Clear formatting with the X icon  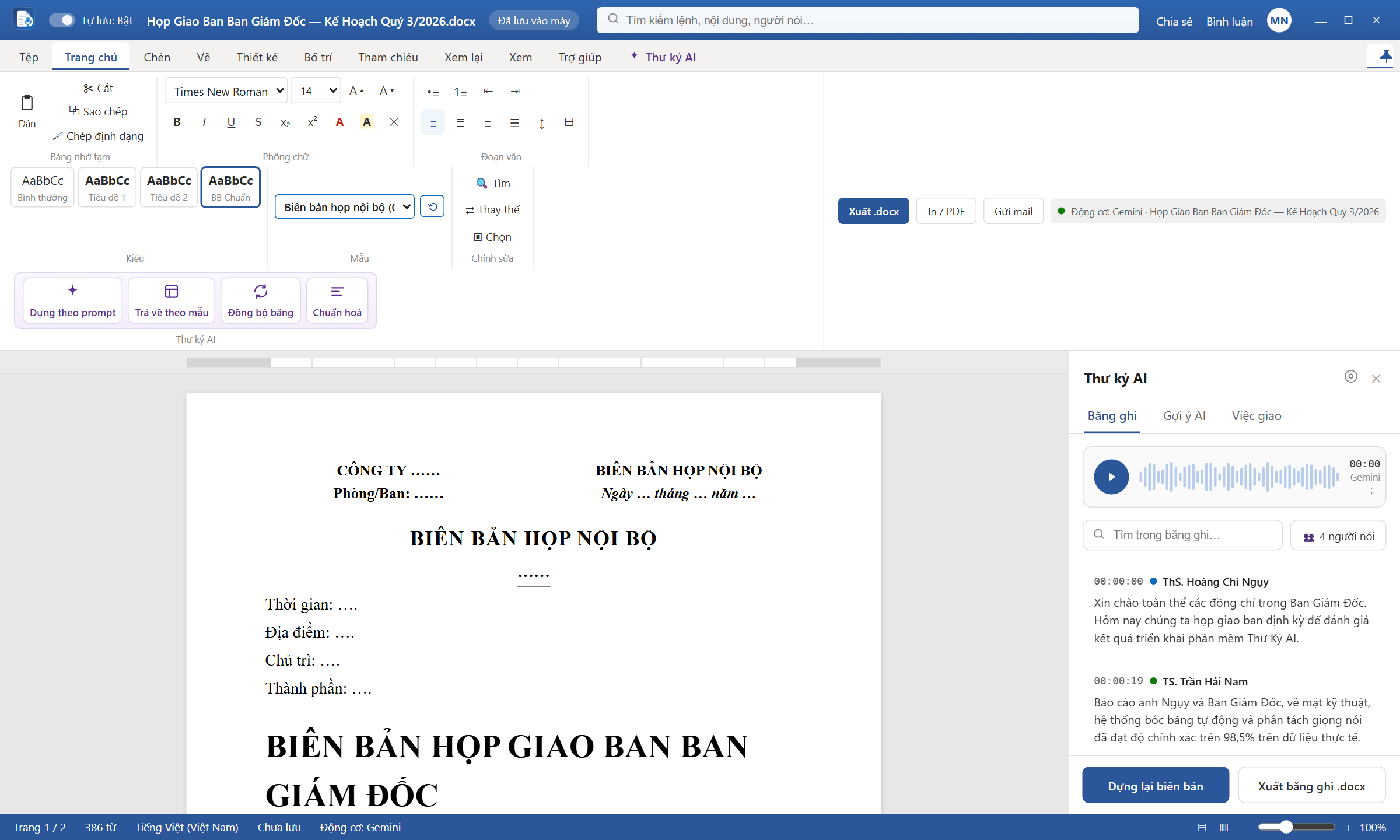394,122
